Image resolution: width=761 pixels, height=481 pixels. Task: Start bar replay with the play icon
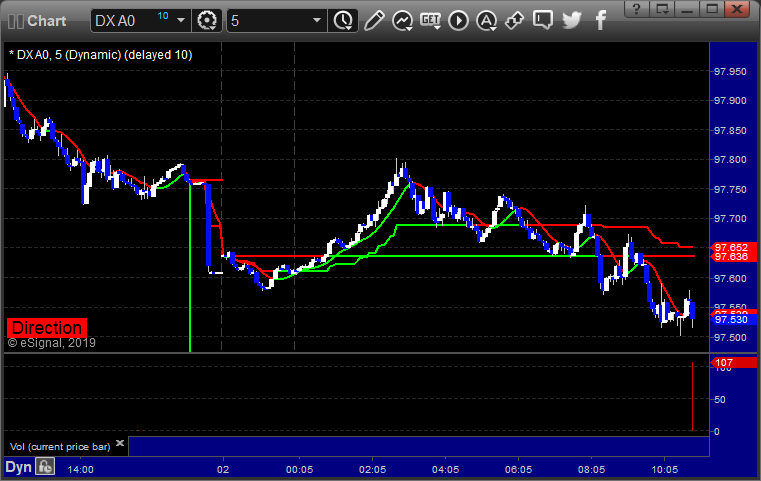tap(458, 21)
